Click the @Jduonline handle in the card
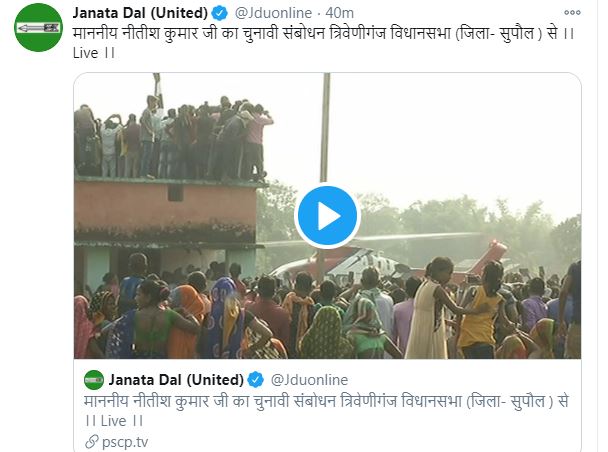 coord(309,380)
